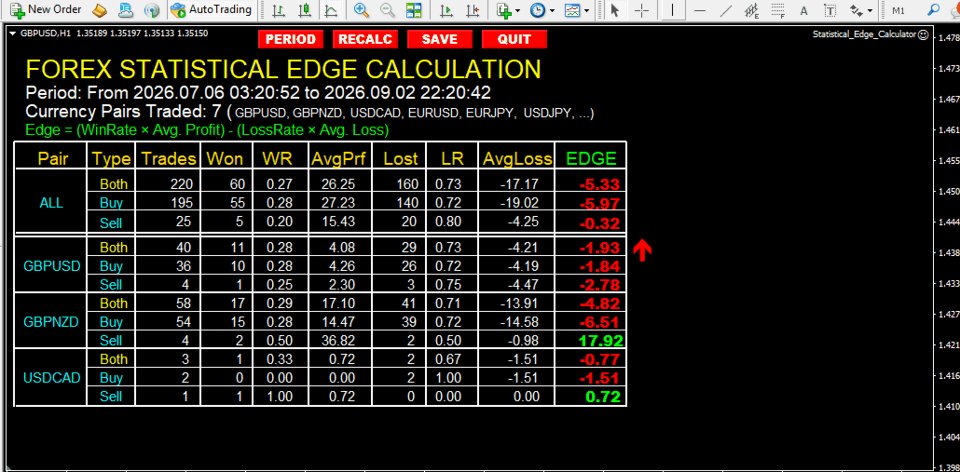Click the PERIOD red button
960x472 pixels.
click(290, 39)
